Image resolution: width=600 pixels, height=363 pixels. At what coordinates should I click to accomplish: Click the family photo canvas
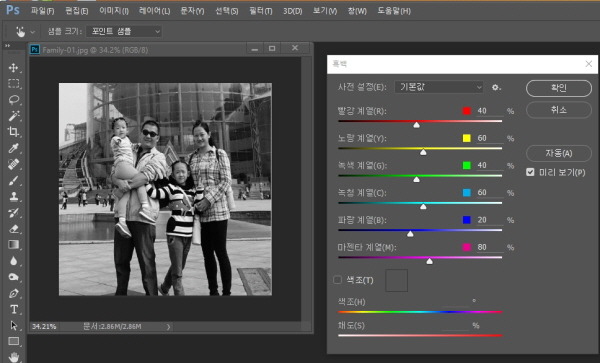pyautogui.click(x=165, y=189)
